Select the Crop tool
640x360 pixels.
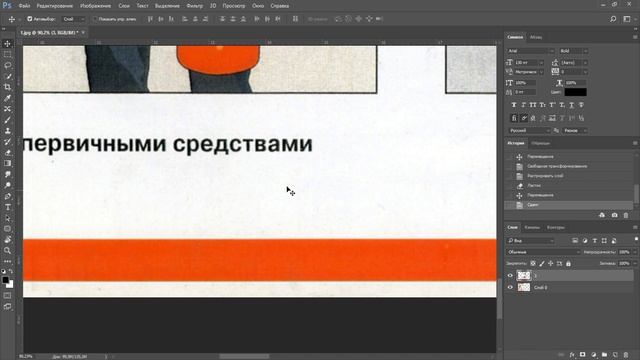click(7, 87)
